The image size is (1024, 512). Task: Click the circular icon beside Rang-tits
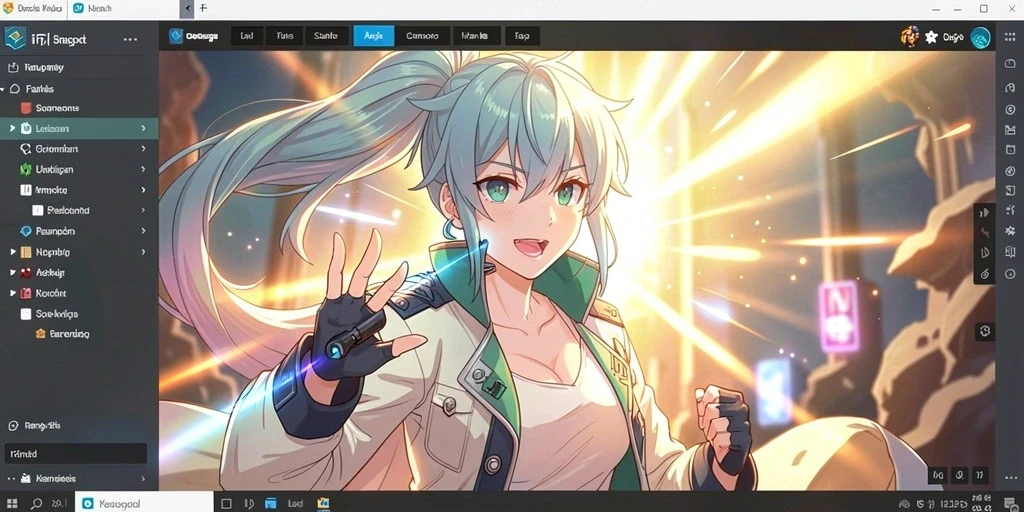[12, 426]
